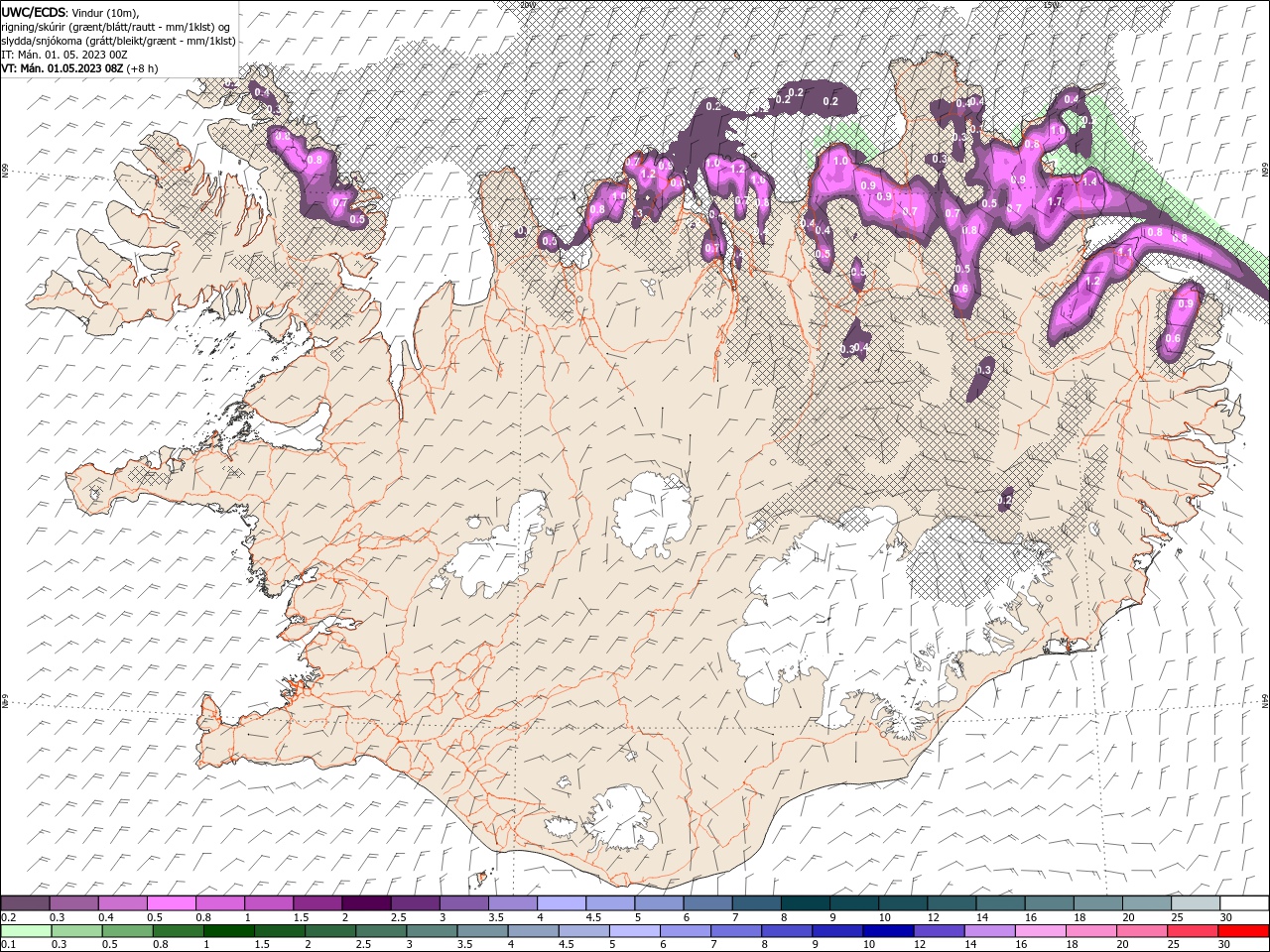Viewport: 1270px width, 952px height.
Task: Click the 'UWC/ECDS' title text
Action: [34, 11]
